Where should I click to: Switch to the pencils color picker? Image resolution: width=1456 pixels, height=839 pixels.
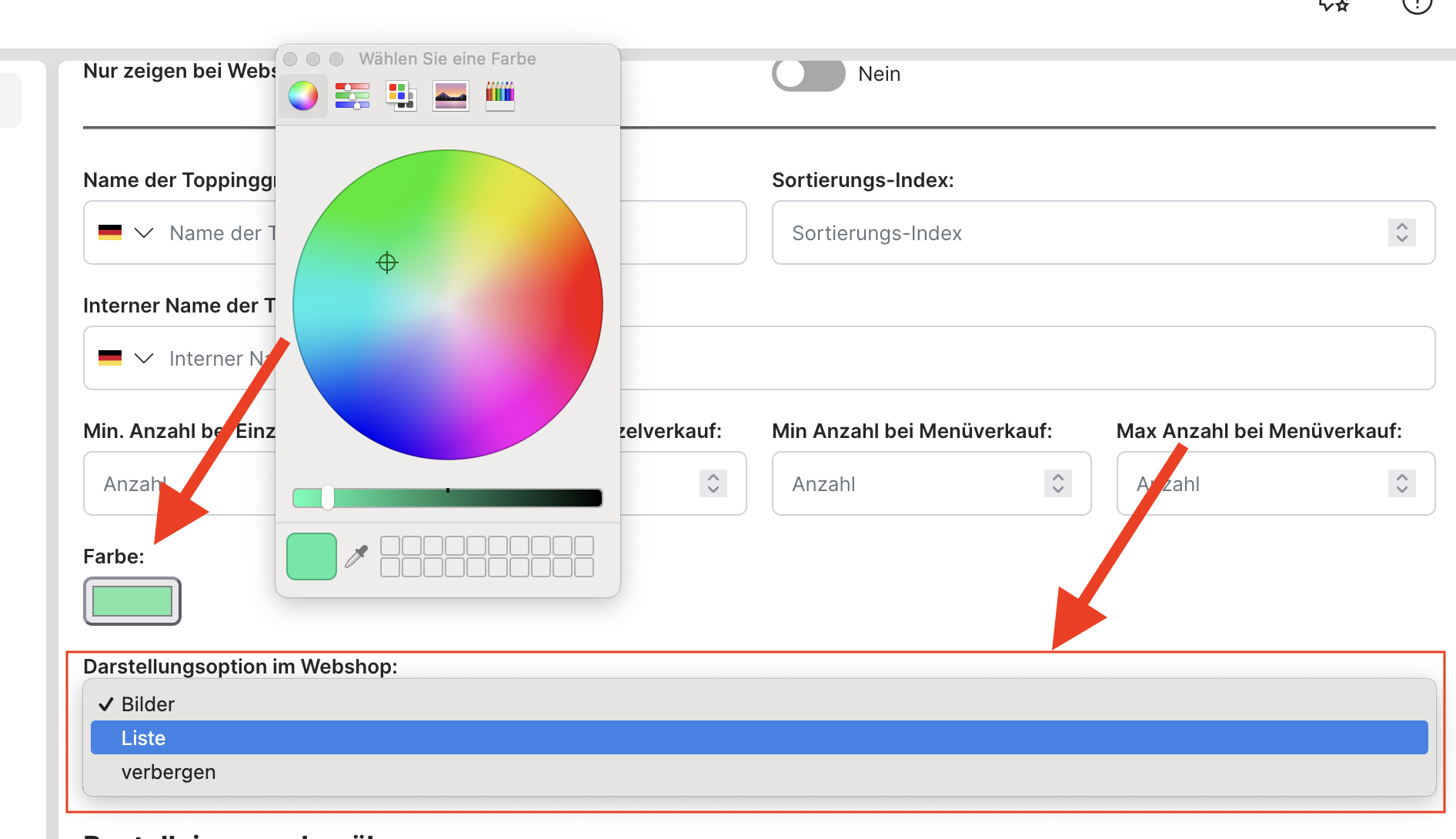(499, 96)
